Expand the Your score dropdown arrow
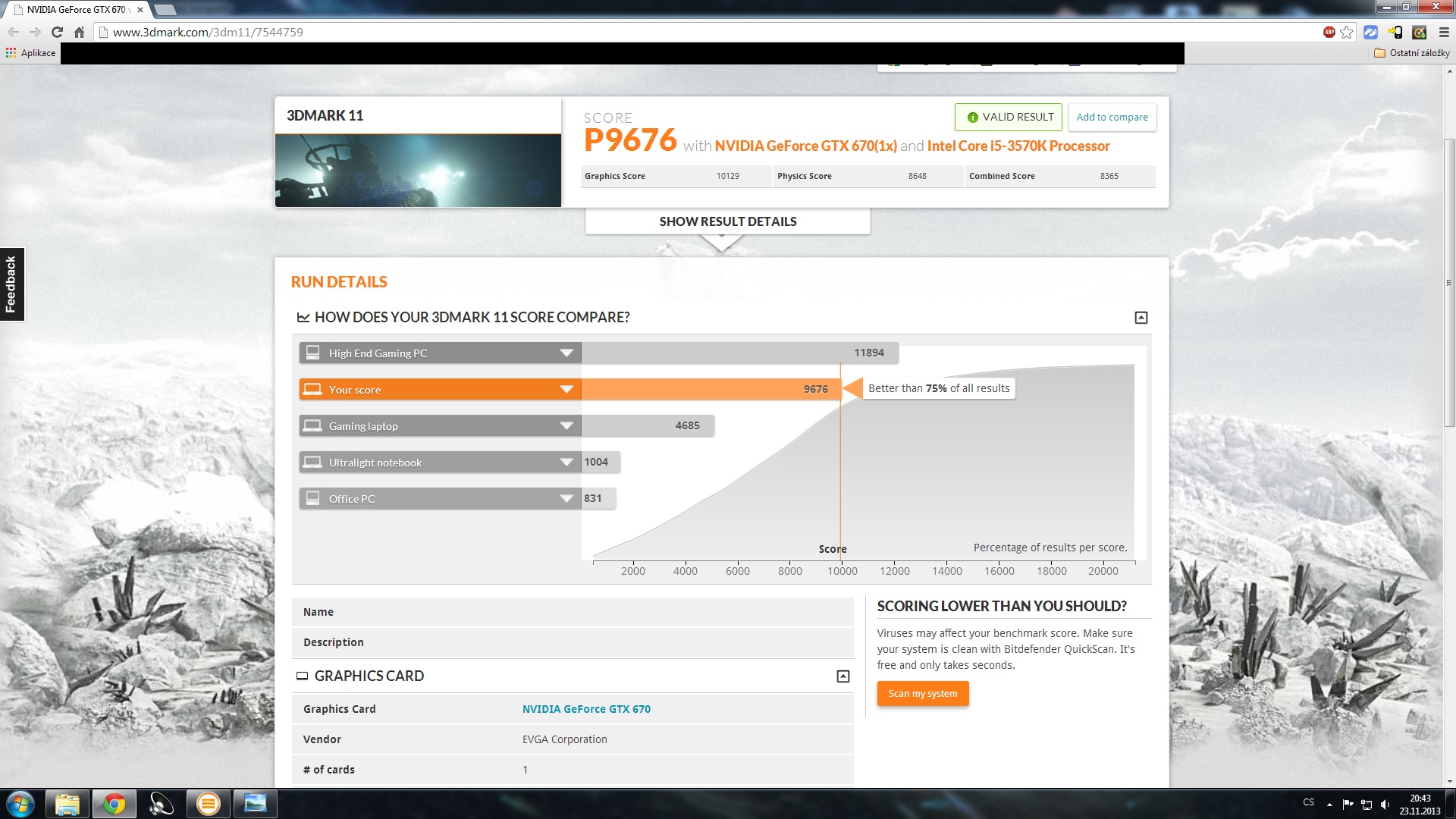Viewport: 1456px width, 819px height. coord(566,390)
